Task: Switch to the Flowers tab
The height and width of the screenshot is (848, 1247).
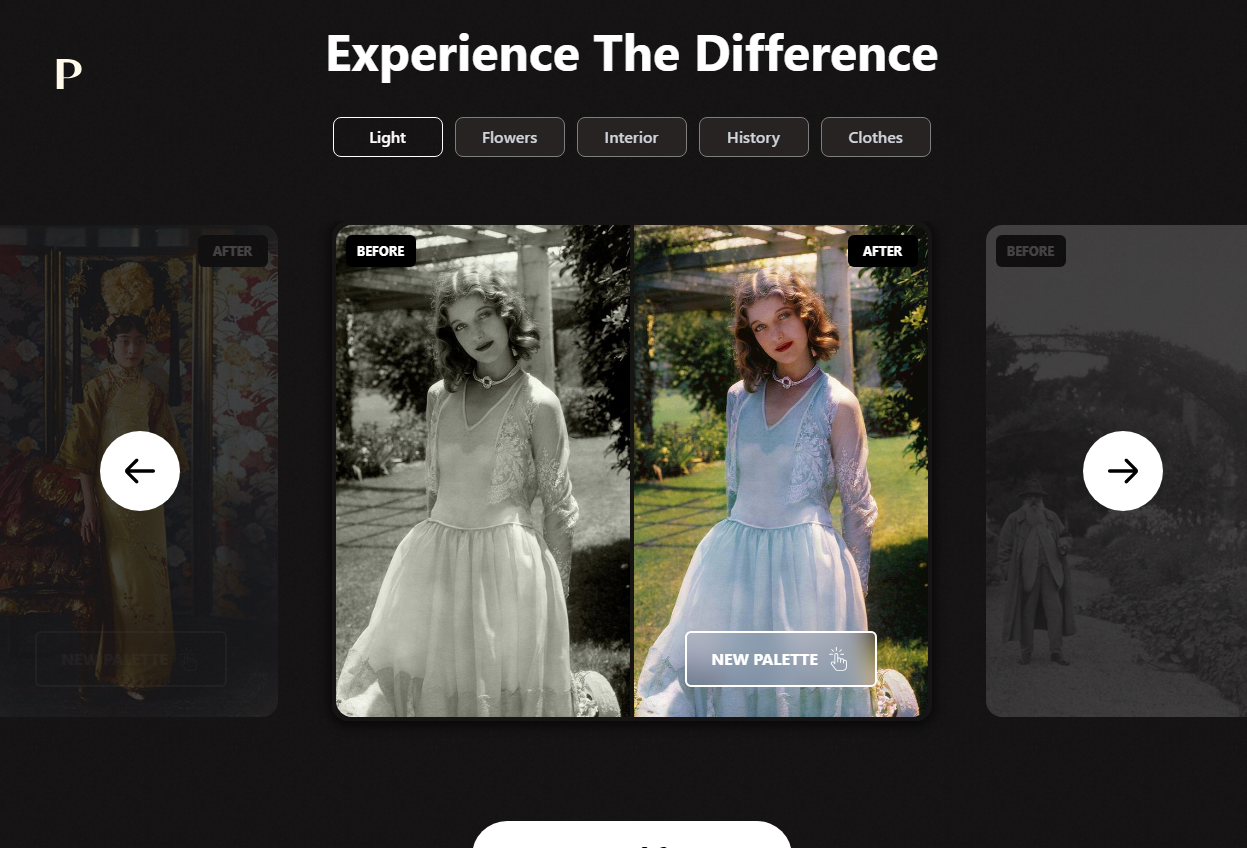Action: point(510,137)
